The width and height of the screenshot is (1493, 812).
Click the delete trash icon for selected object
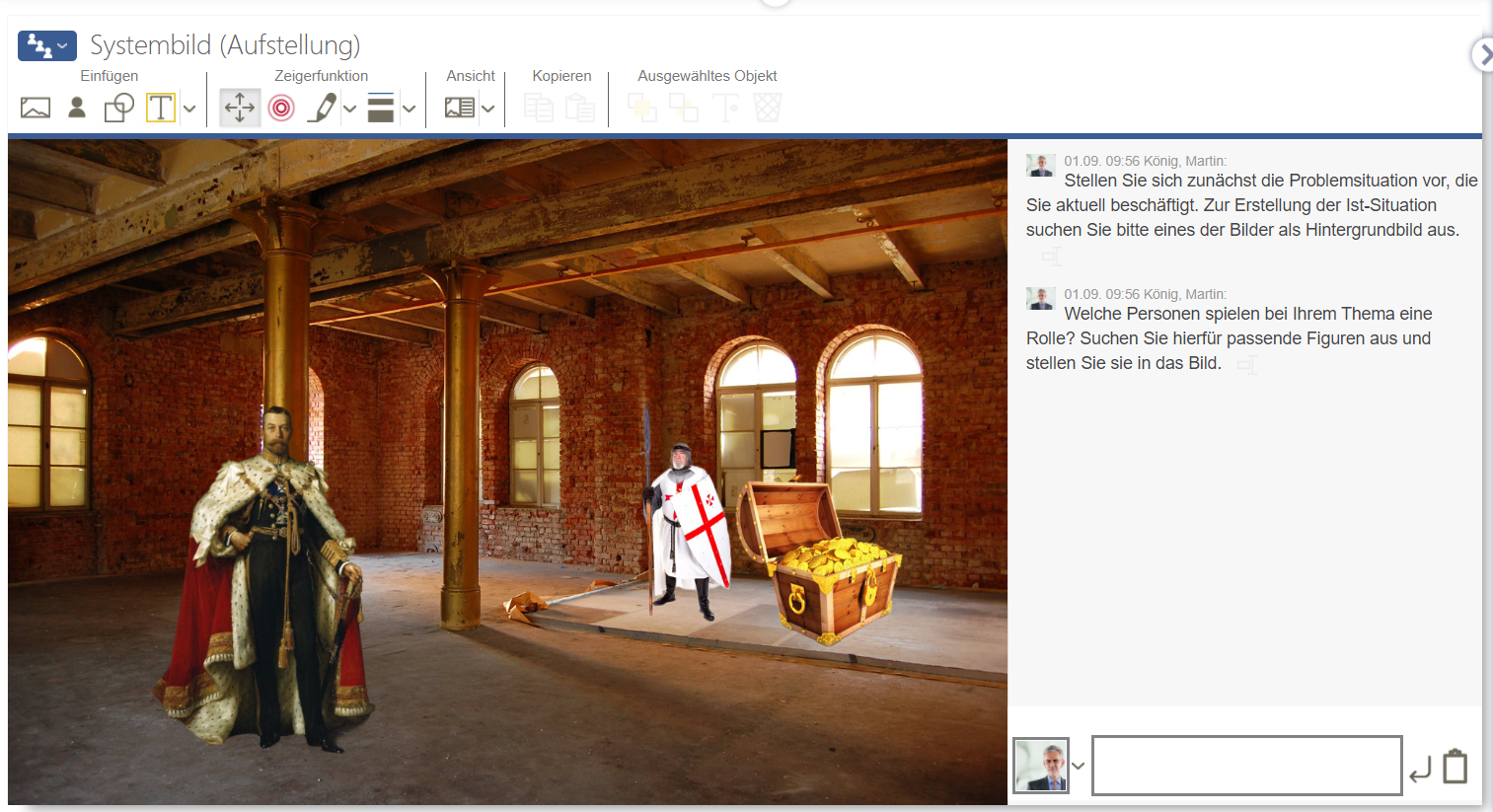[768, 108]
